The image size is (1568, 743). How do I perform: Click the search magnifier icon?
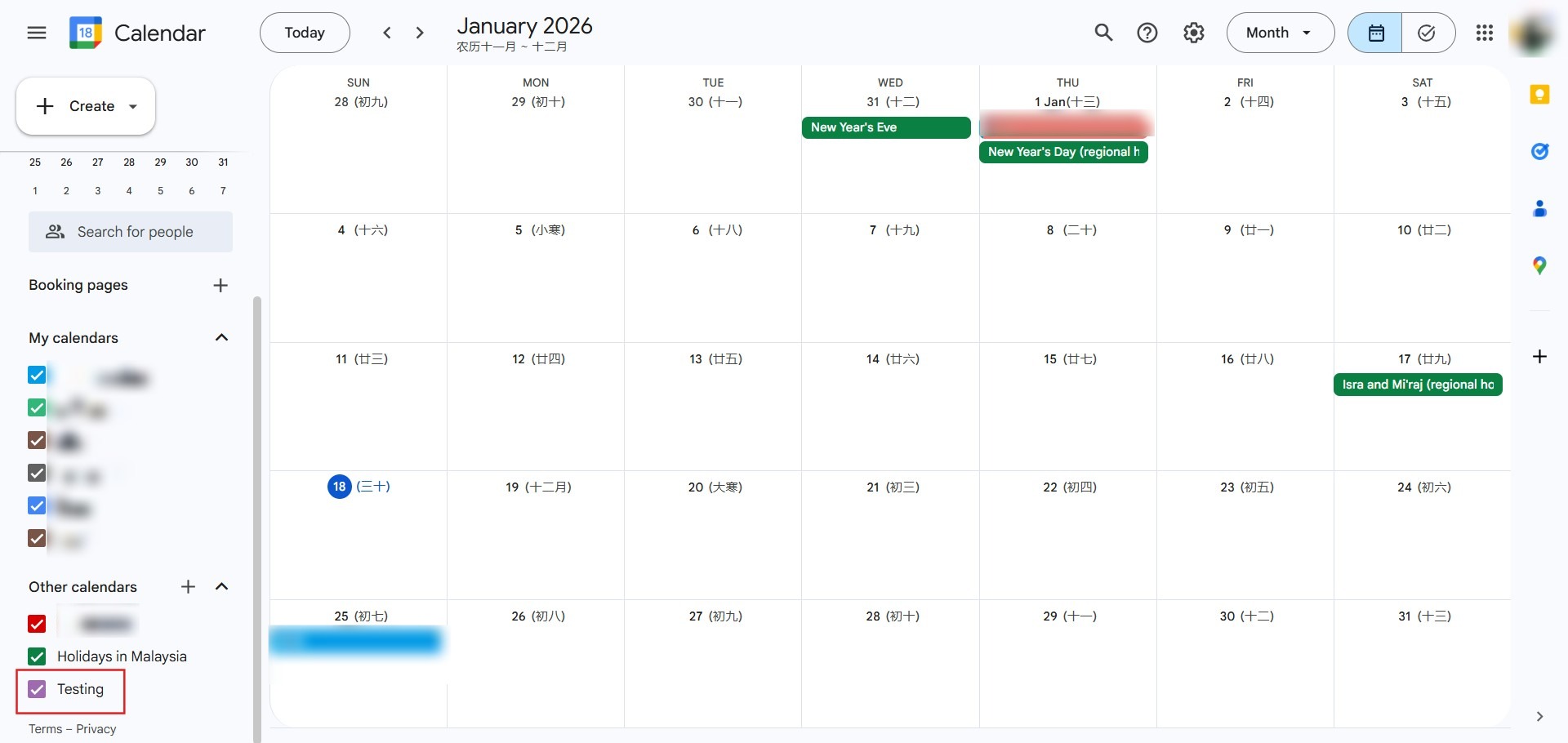coord(1103,33)
